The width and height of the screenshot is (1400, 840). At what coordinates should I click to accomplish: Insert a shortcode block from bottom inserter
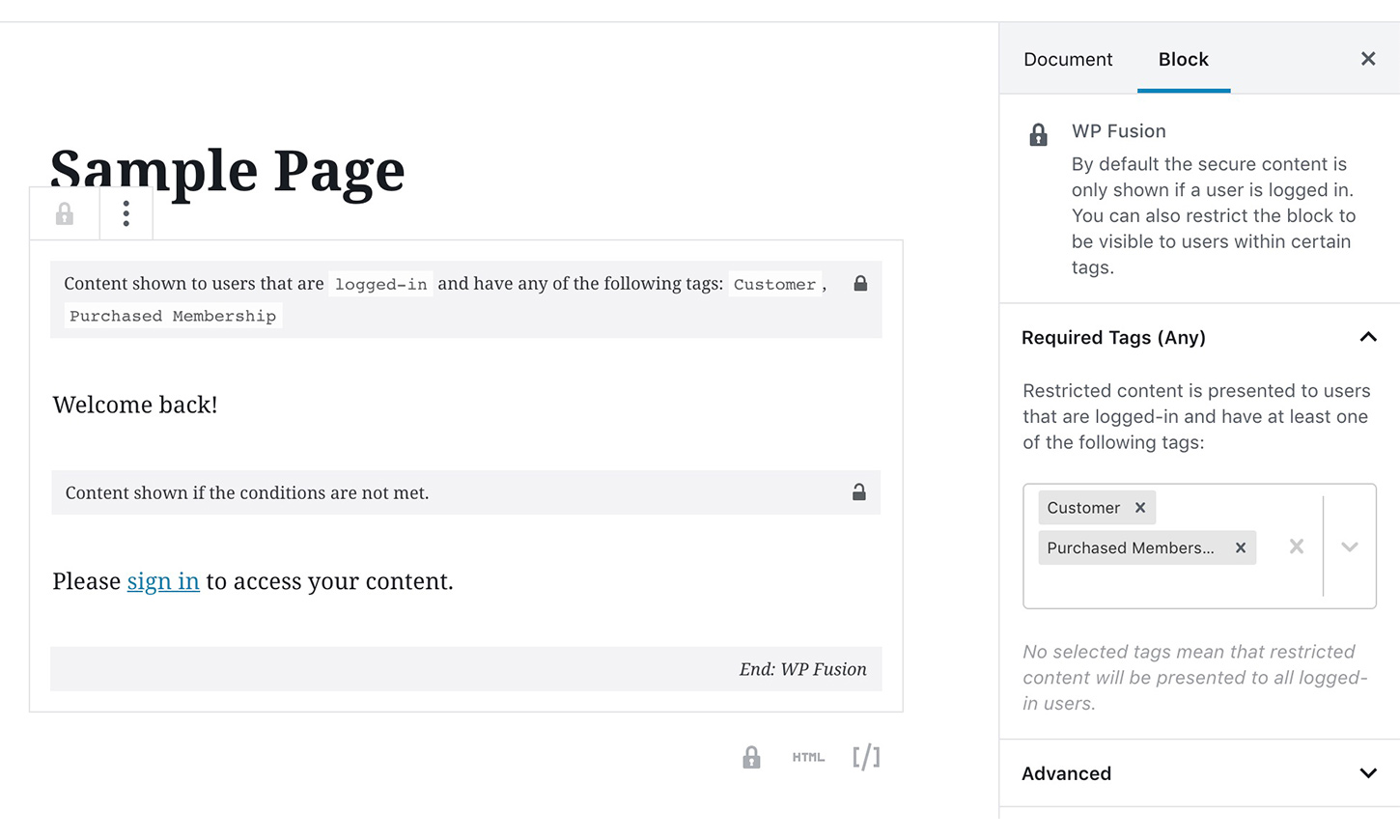click(866, 757)
